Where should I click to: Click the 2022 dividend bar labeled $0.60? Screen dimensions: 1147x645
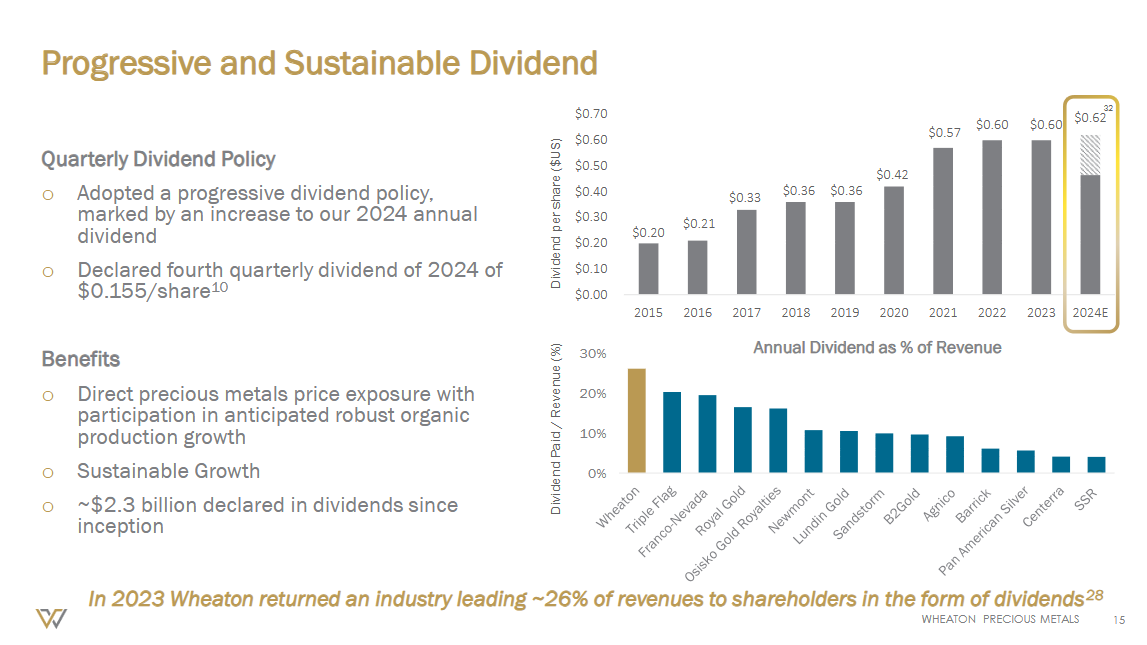pyautogui.click(x=992, y=217)
